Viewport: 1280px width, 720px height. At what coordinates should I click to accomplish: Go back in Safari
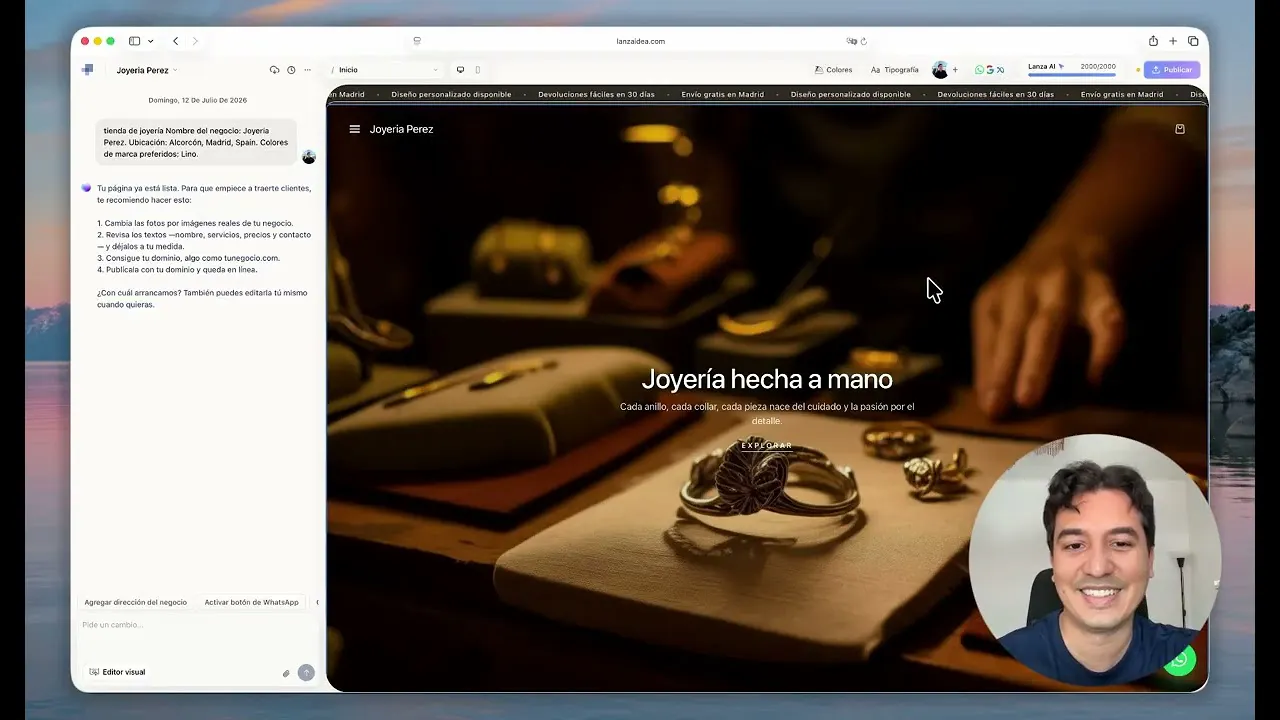point(175,41)
